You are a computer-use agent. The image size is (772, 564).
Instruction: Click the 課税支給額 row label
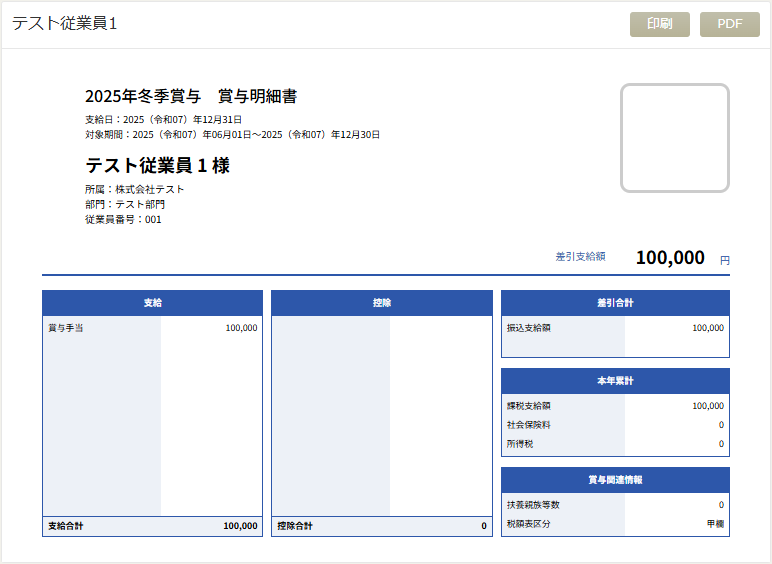pyautogui.click(x=529, y=406)
